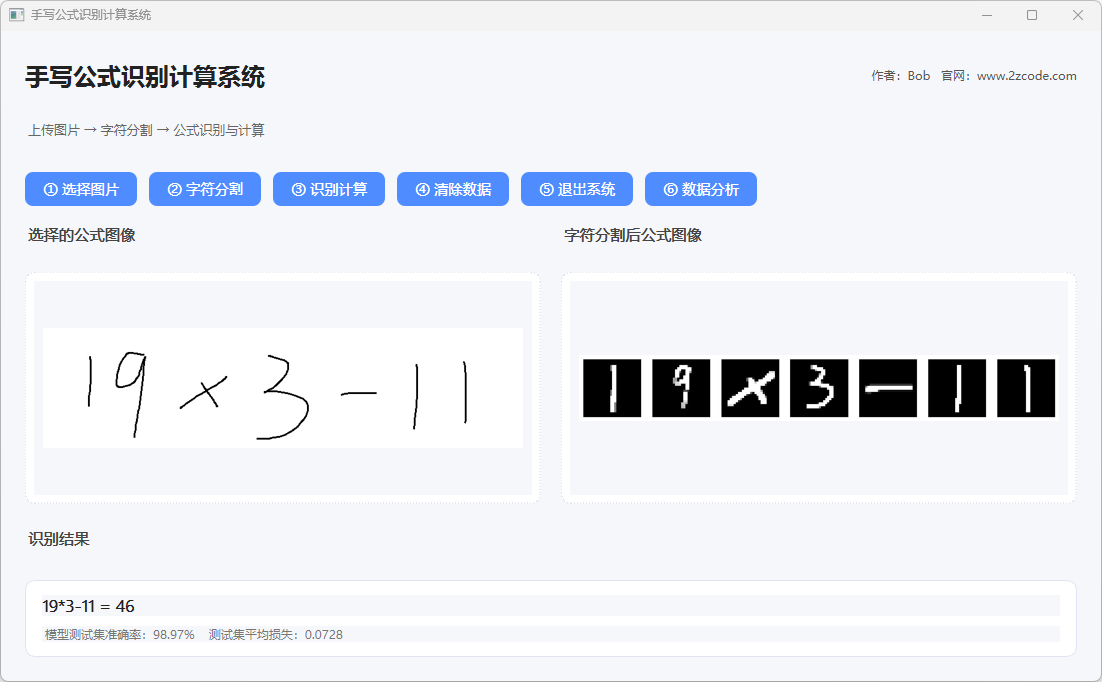Open ⑥ 数据分析 data analysis

[701, 189]
